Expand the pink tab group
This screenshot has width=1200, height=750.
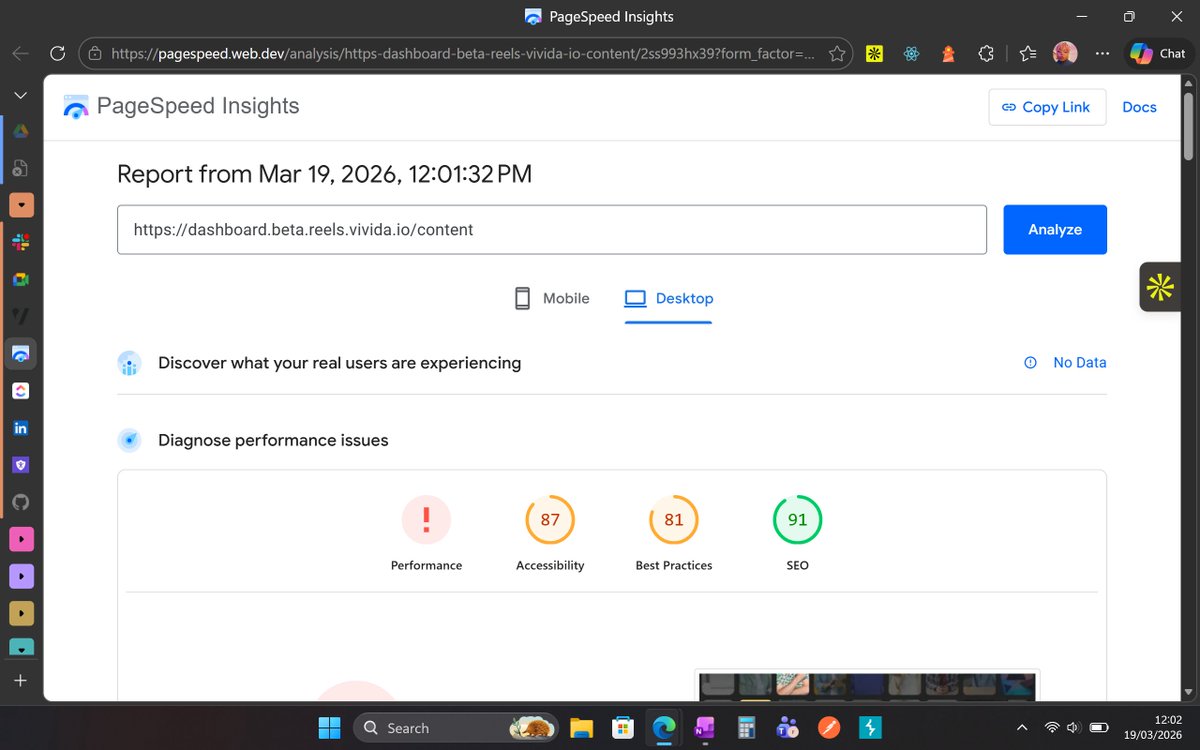click(21, 540)
